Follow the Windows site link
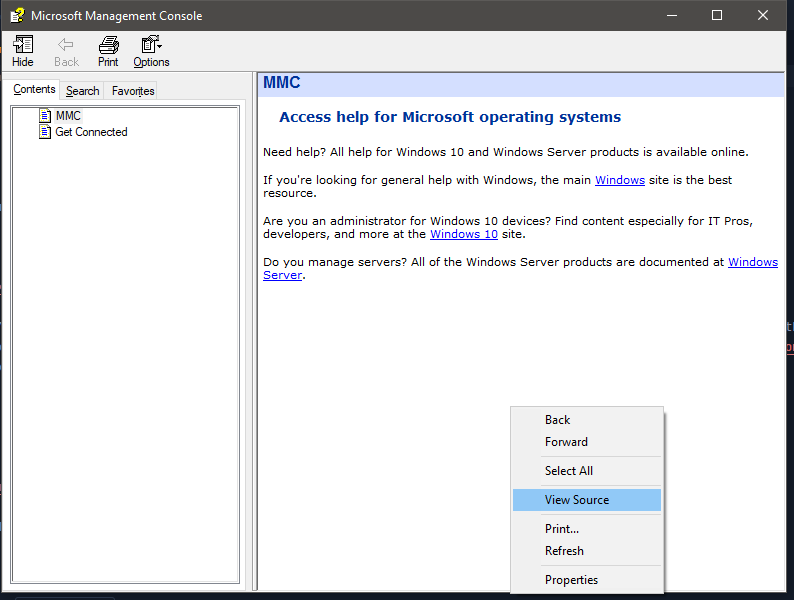 tap(620, 180)
